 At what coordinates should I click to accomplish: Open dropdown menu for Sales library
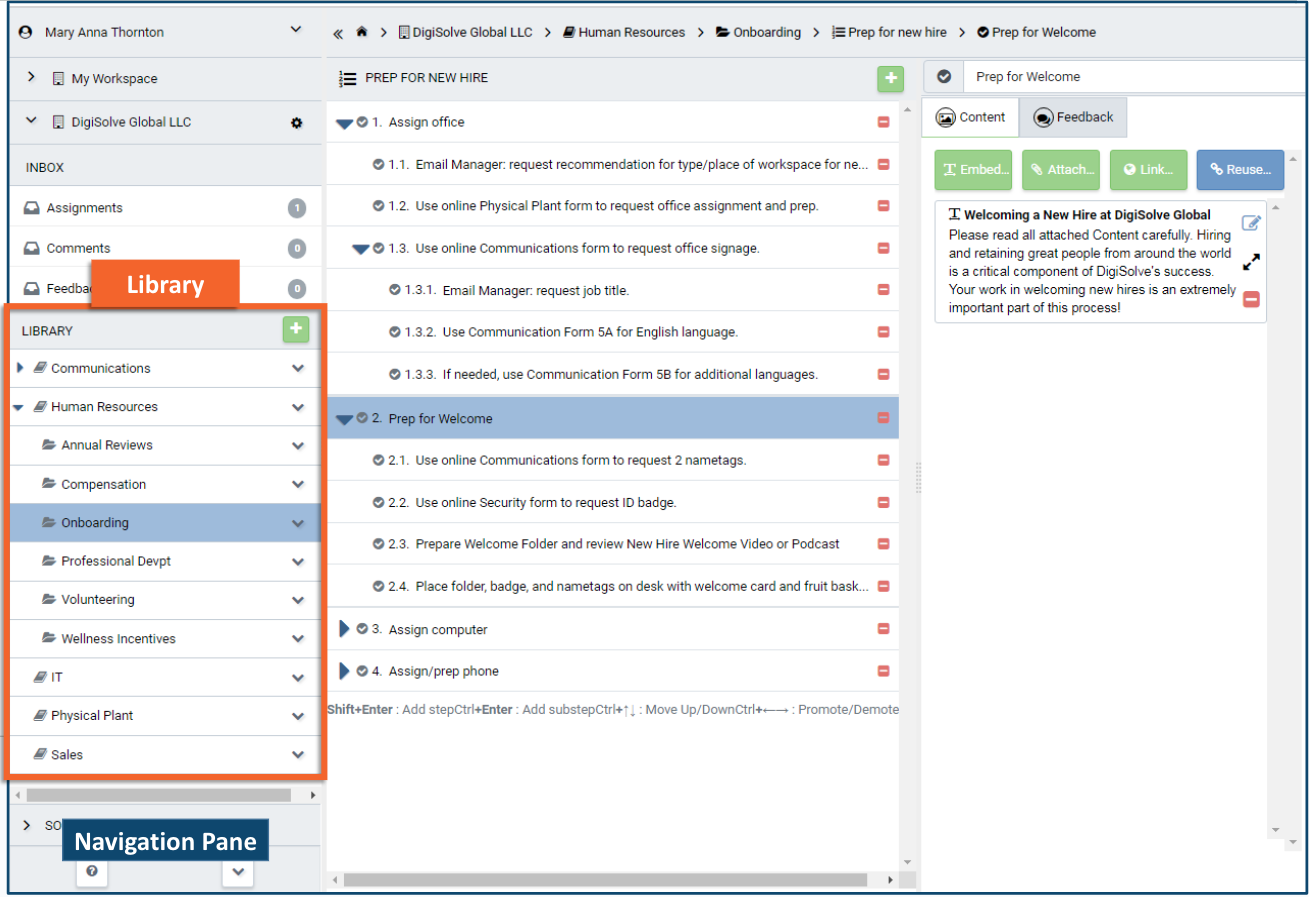(298, 755)
